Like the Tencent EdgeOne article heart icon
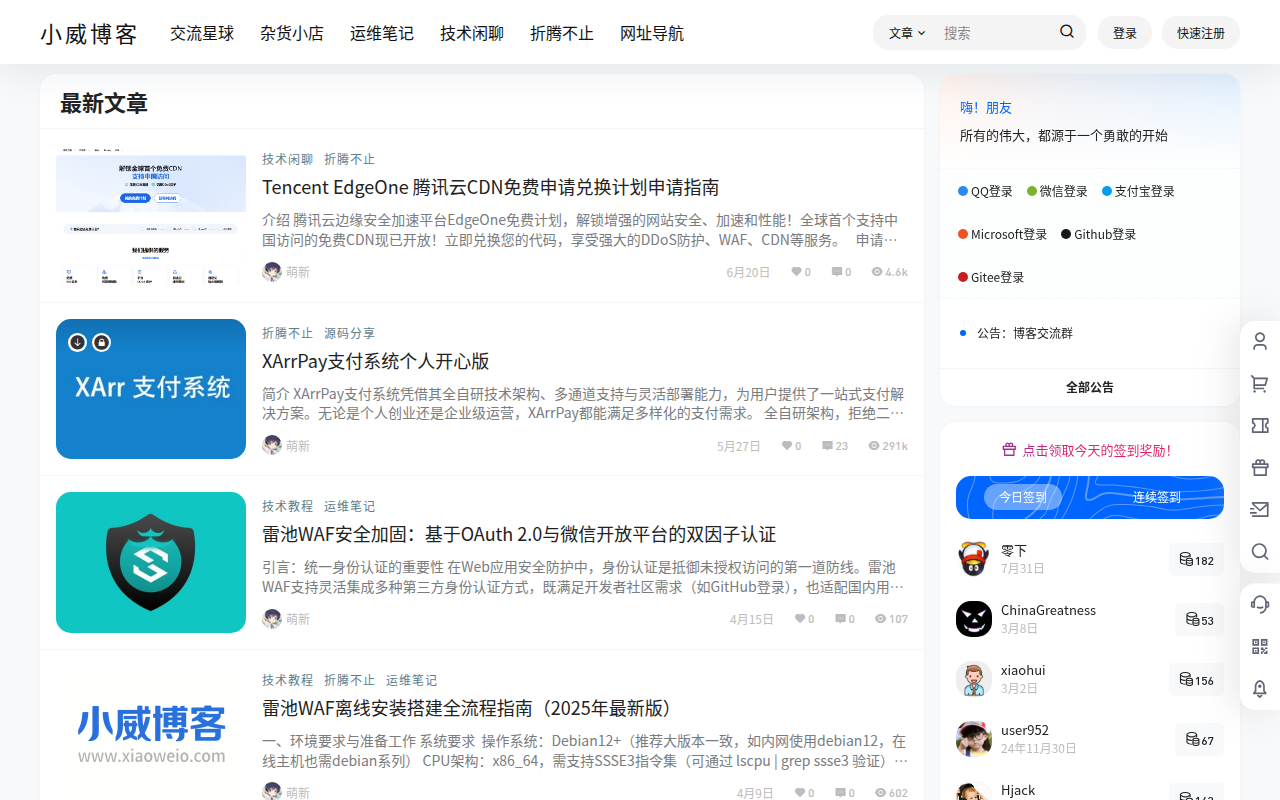1280x800 pixels. (797, 271)
